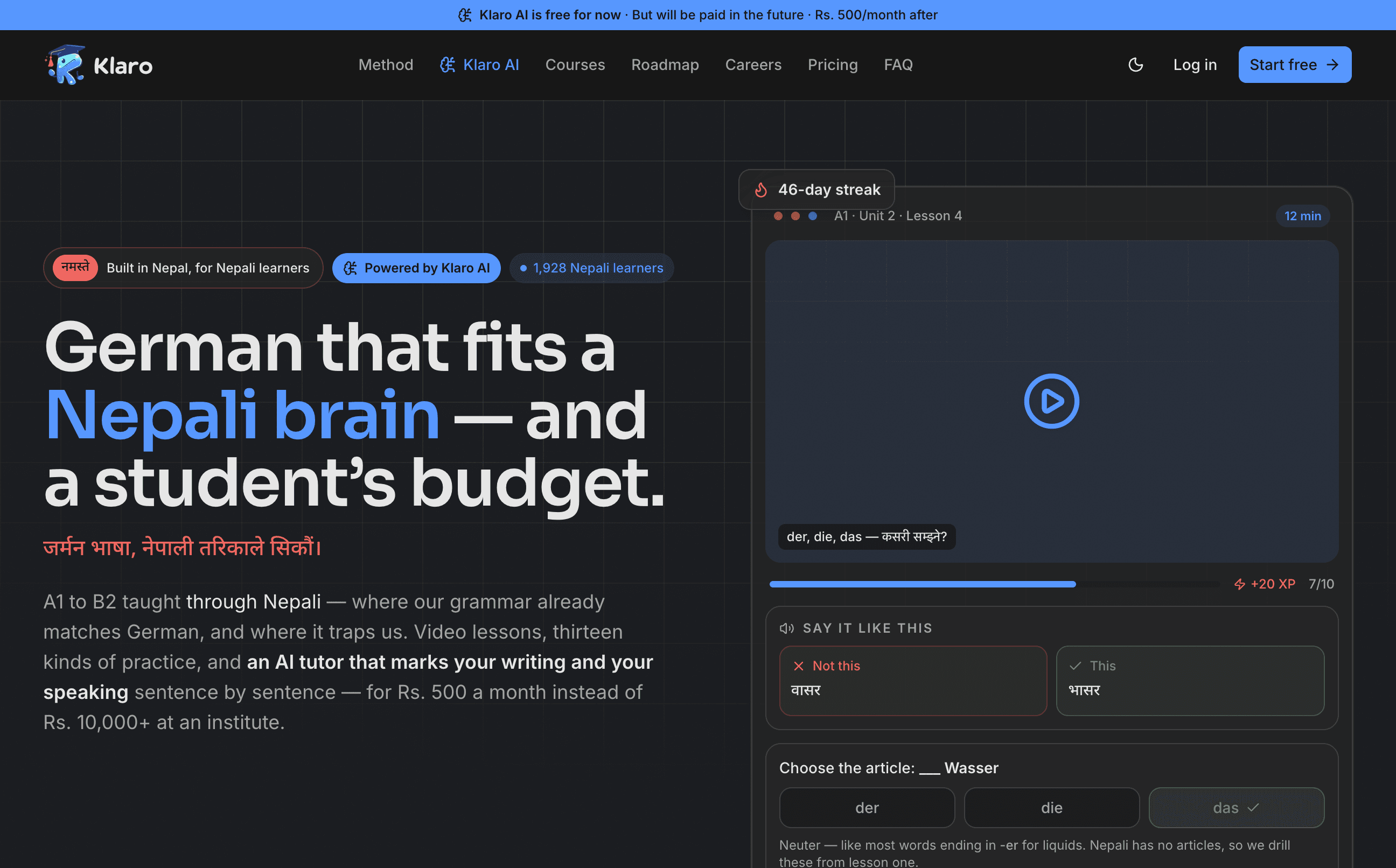Choose the article die
Screen dimensions: 1396x868
tap(1052, 808)
